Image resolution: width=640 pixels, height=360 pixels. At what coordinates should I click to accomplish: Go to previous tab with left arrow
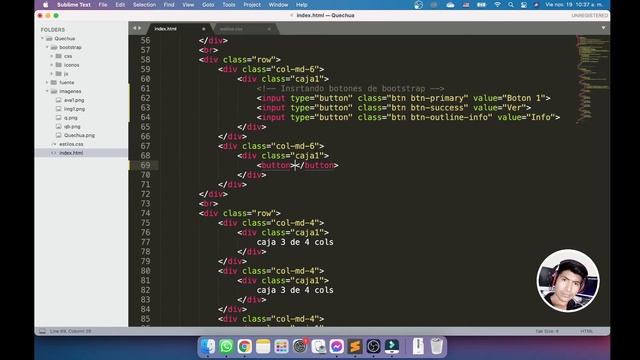[134, 28]
